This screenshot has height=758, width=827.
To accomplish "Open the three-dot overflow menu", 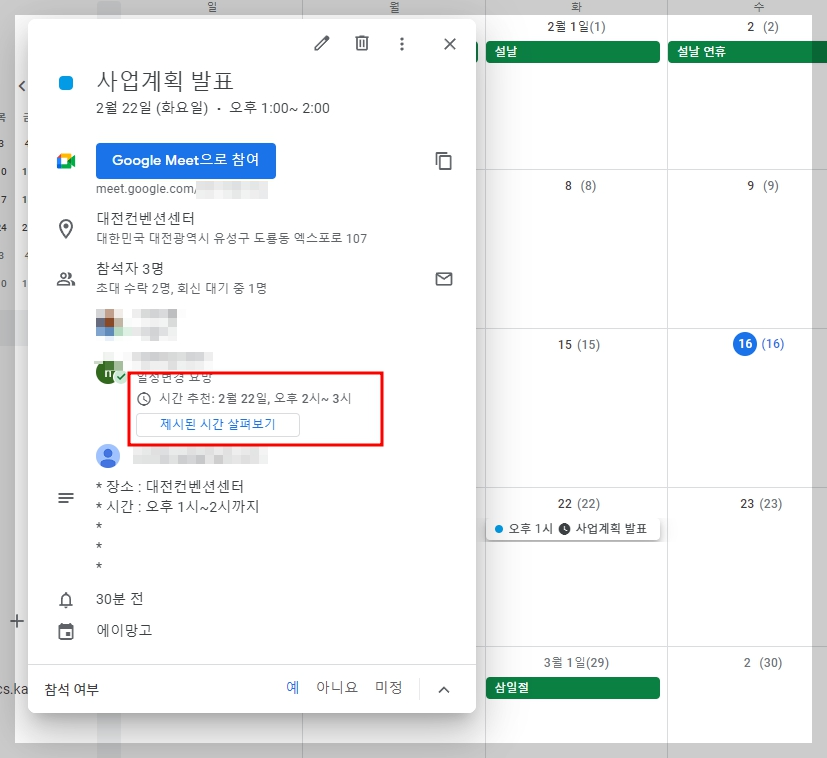I will 403,44.
